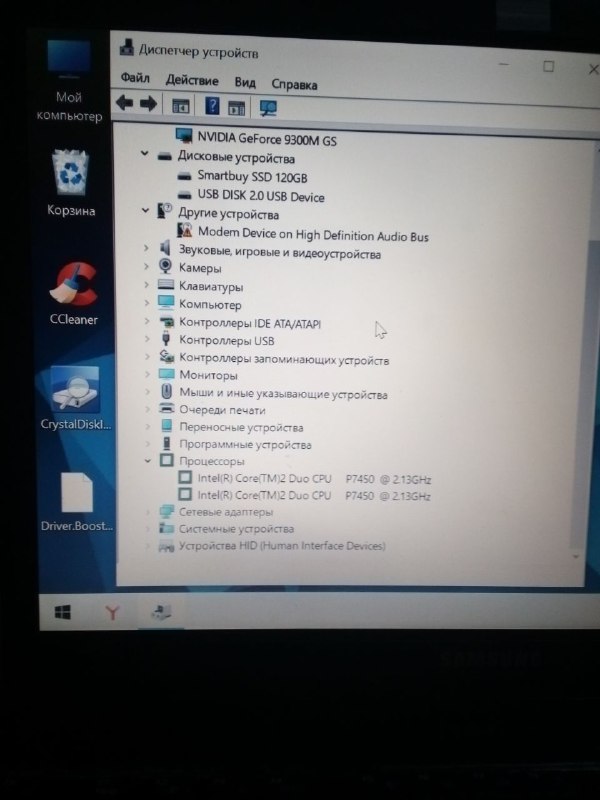The image size is (600, 800).
Task: Select the NVIDIA GeForce 9300M GS adapter
Action: coord(266,140)
